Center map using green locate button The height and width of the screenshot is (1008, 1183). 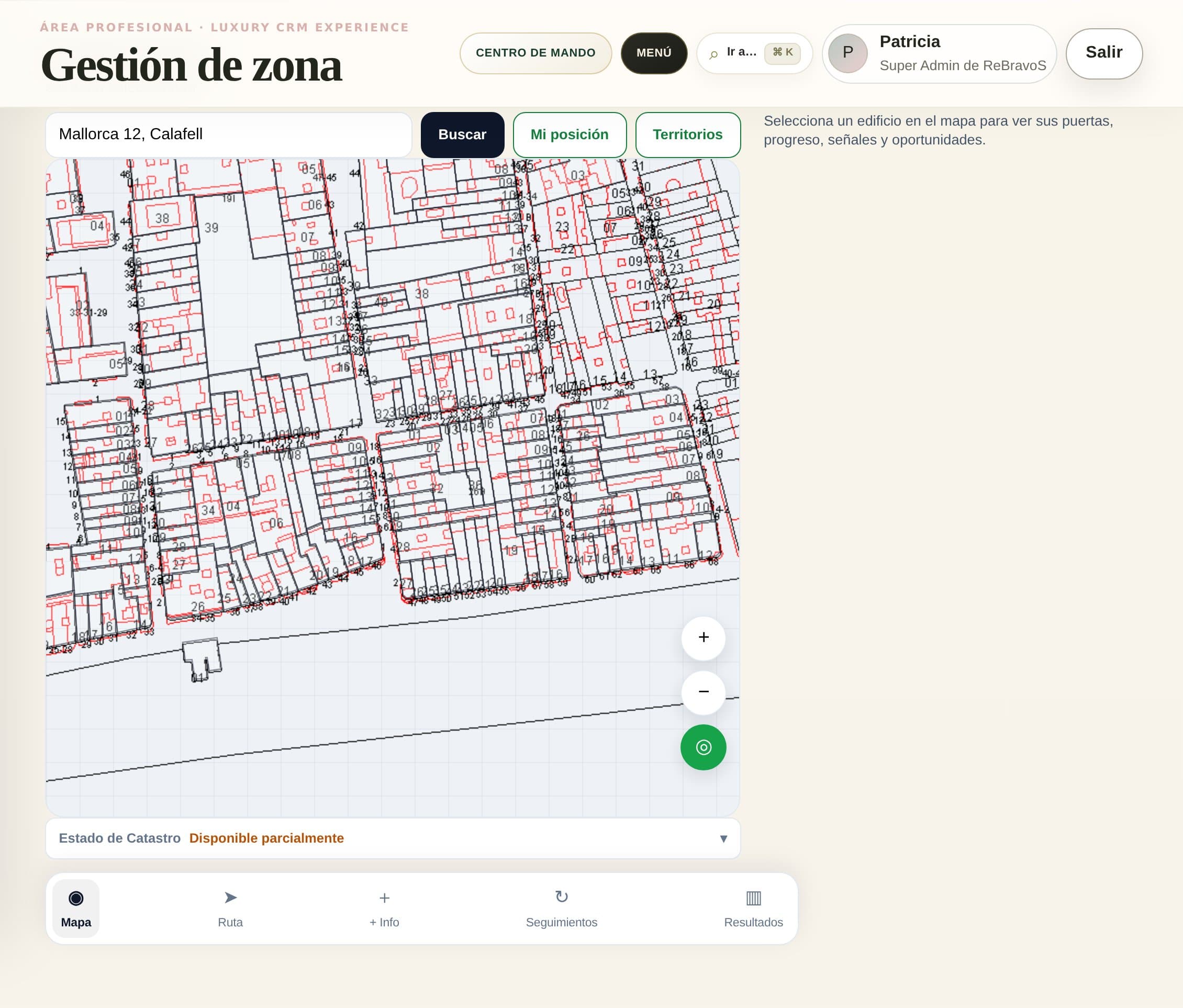(x=704, y=747)
